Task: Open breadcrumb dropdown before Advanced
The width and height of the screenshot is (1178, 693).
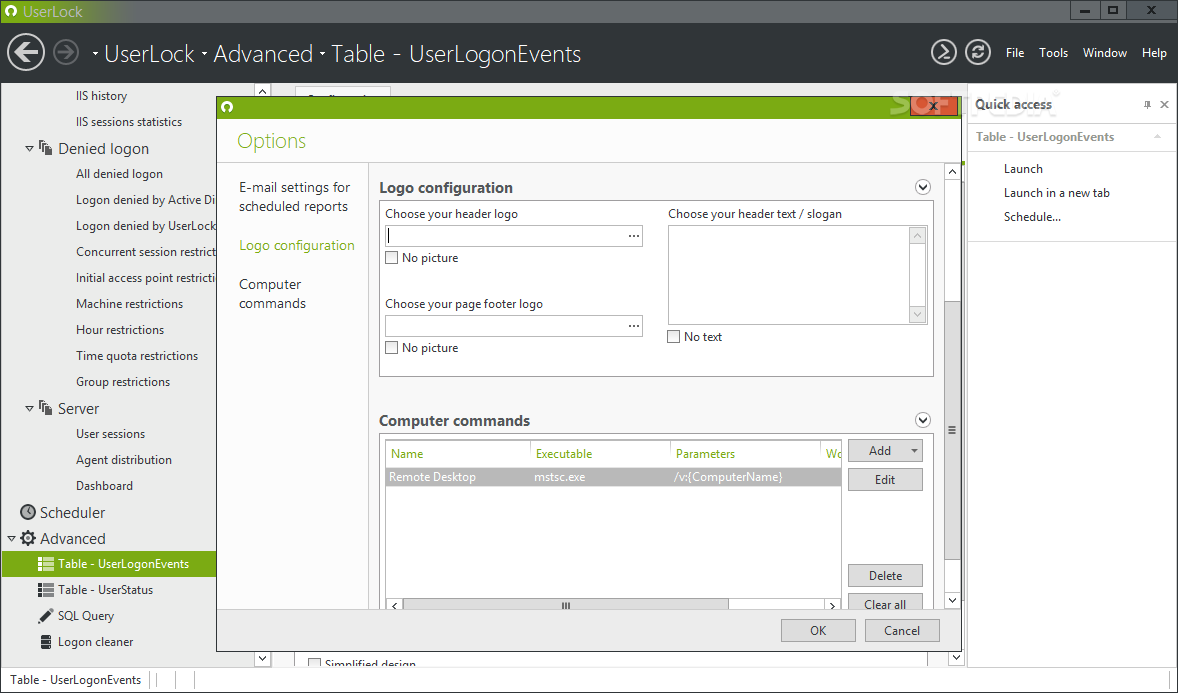Action: pos(204,54)
